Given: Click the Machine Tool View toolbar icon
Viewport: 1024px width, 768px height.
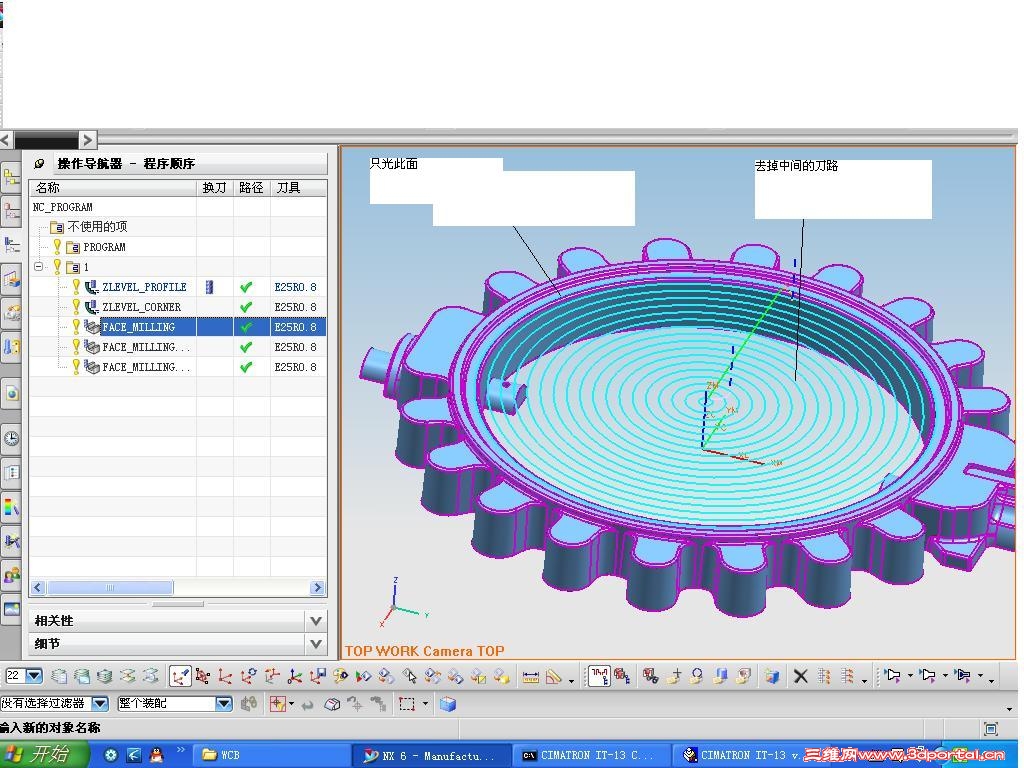Looking at the screenshot, I should pos(622,676).
